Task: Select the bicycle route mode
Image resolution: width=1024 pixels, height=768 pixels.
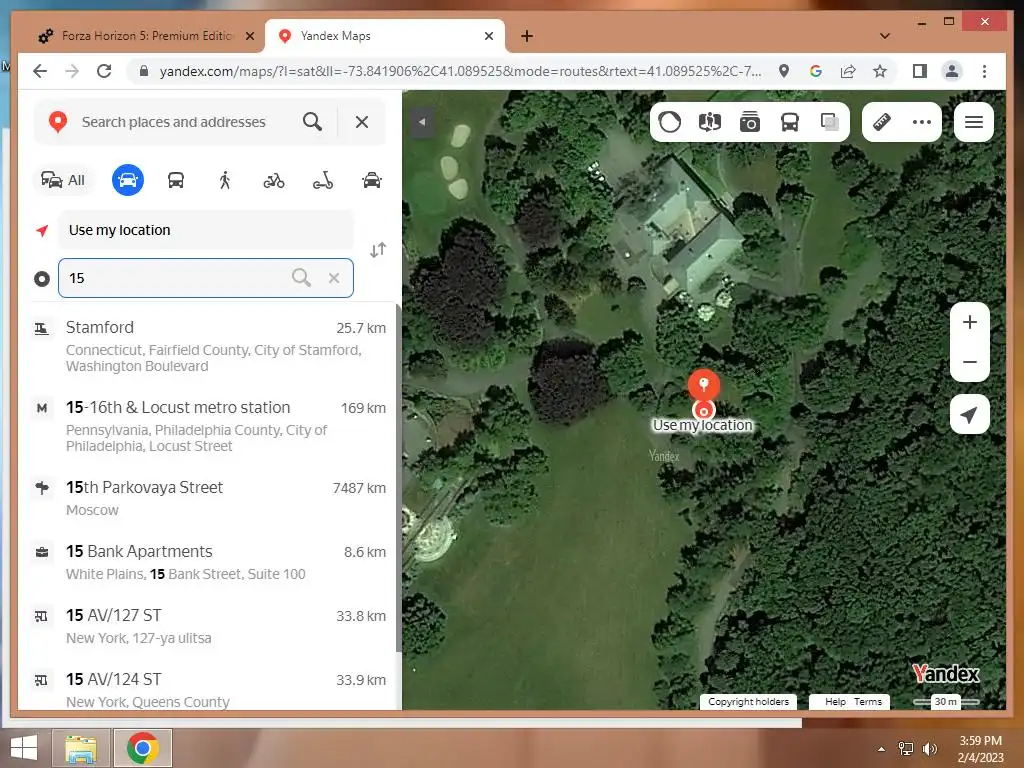Action: click(x=274, y=180)
